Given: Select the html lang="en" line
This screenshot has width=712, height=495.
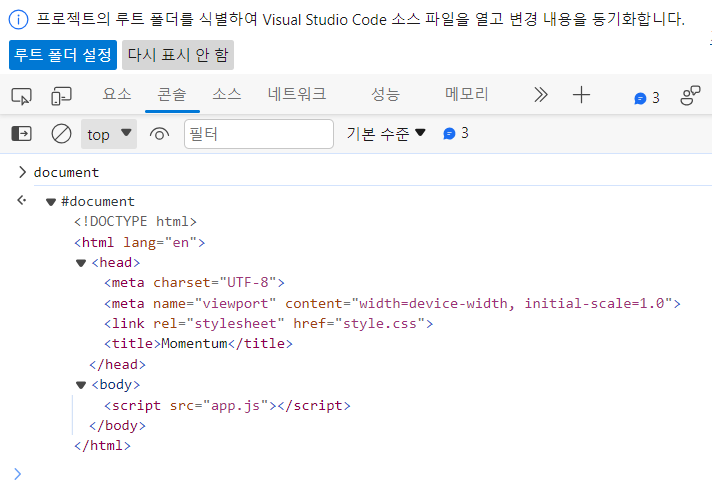Looking at the screenshot, I should (139, 243).
